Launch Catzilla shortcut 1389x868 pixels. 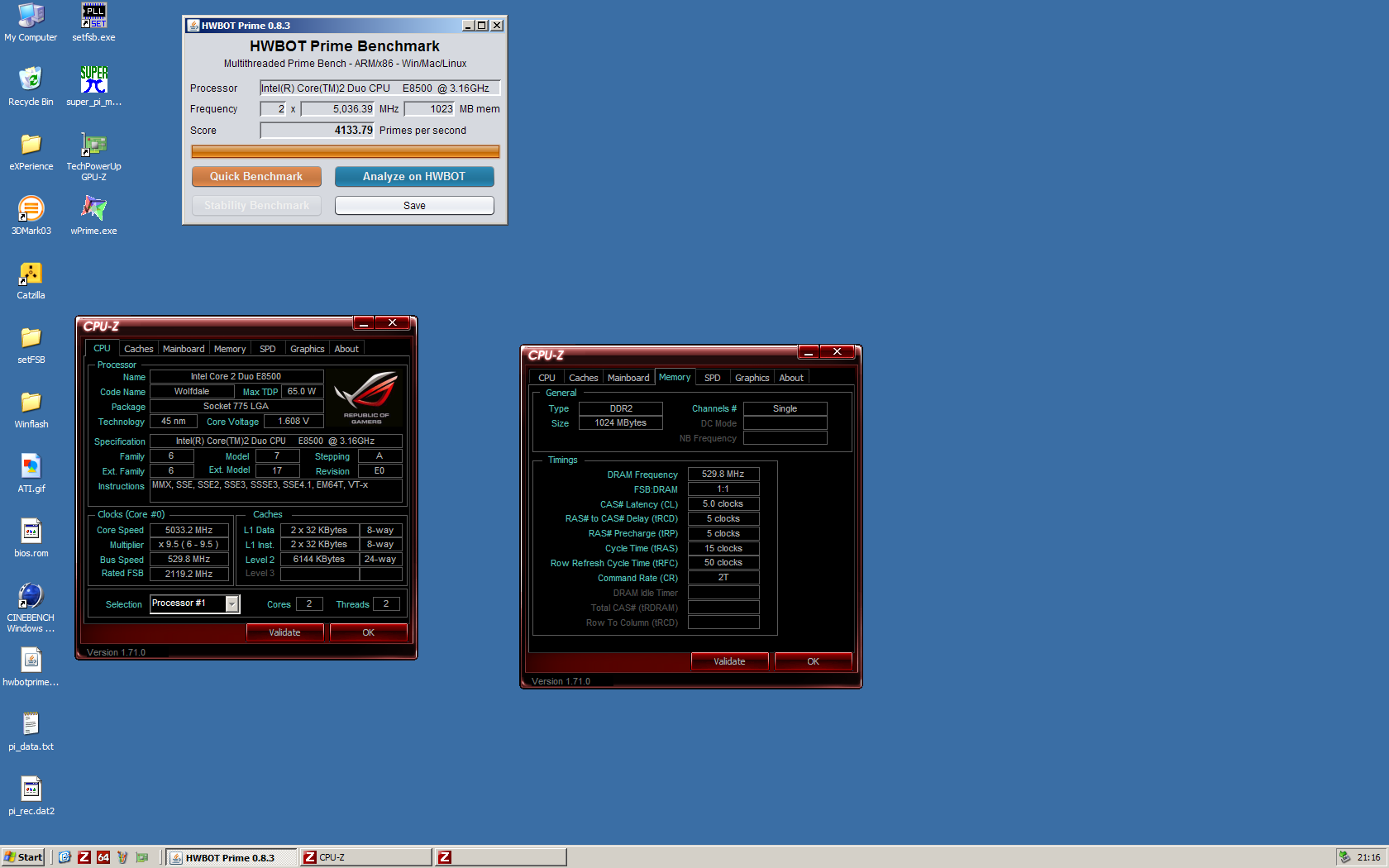click(31, 280)
